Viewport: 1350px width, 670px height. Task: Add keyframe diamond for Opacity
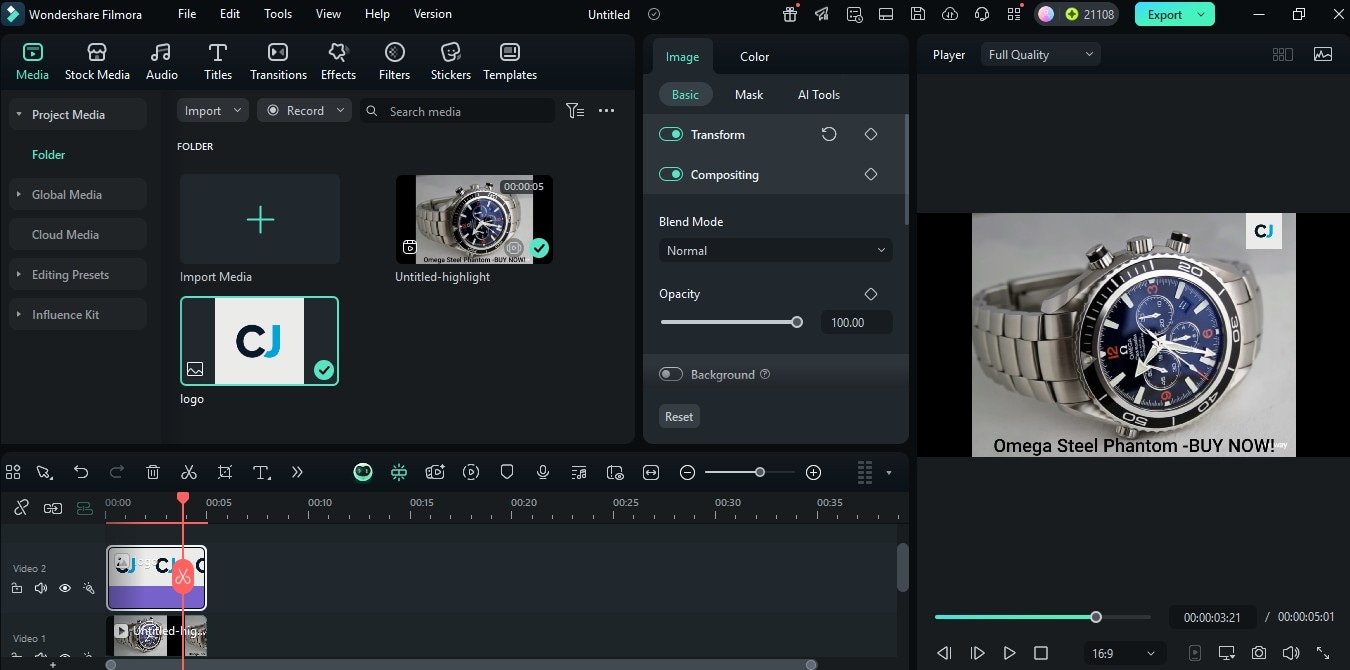click(871, 294)
